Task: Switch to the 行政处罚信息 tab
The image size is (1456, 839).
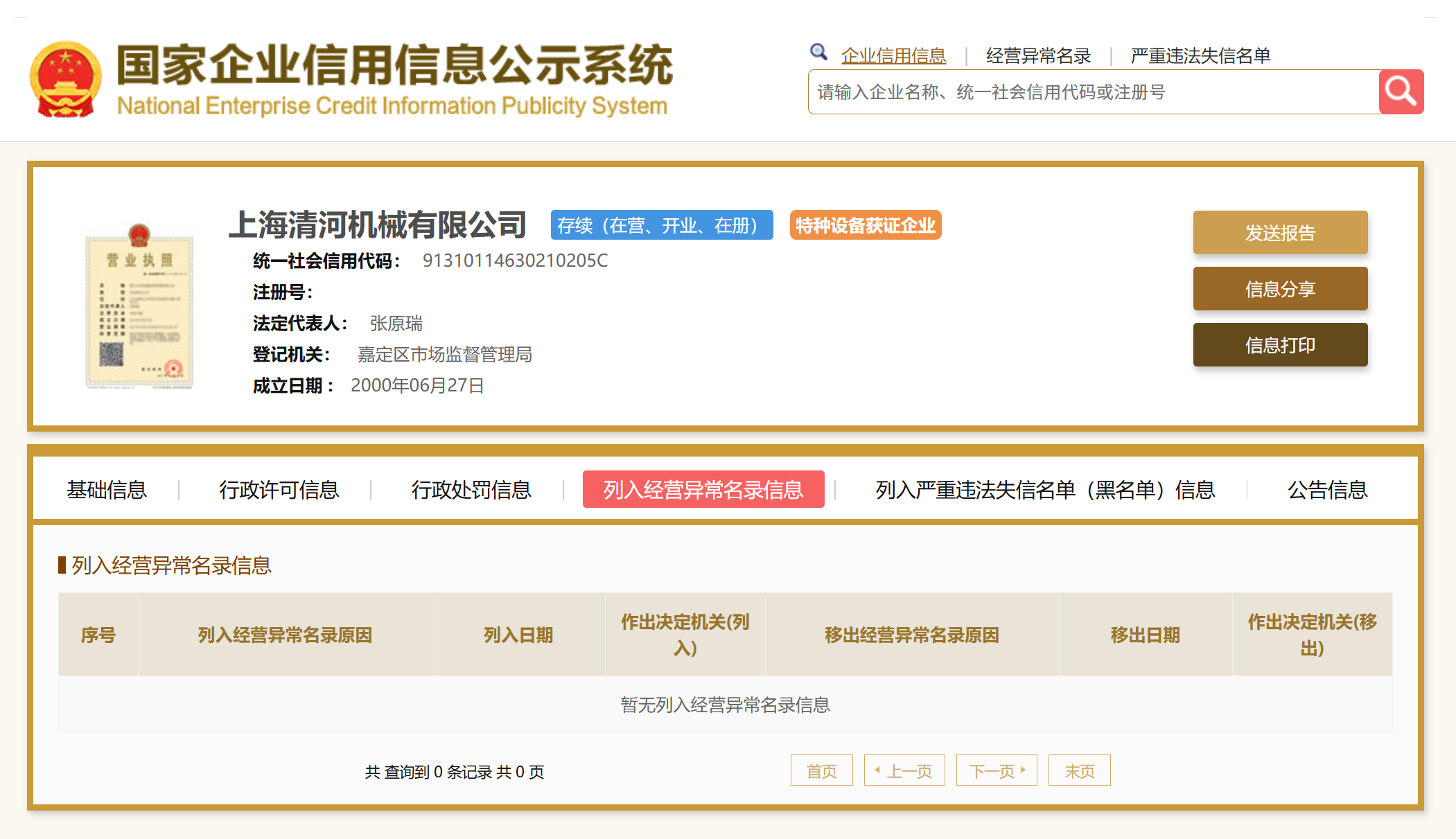Action: (x=471, y=490)
